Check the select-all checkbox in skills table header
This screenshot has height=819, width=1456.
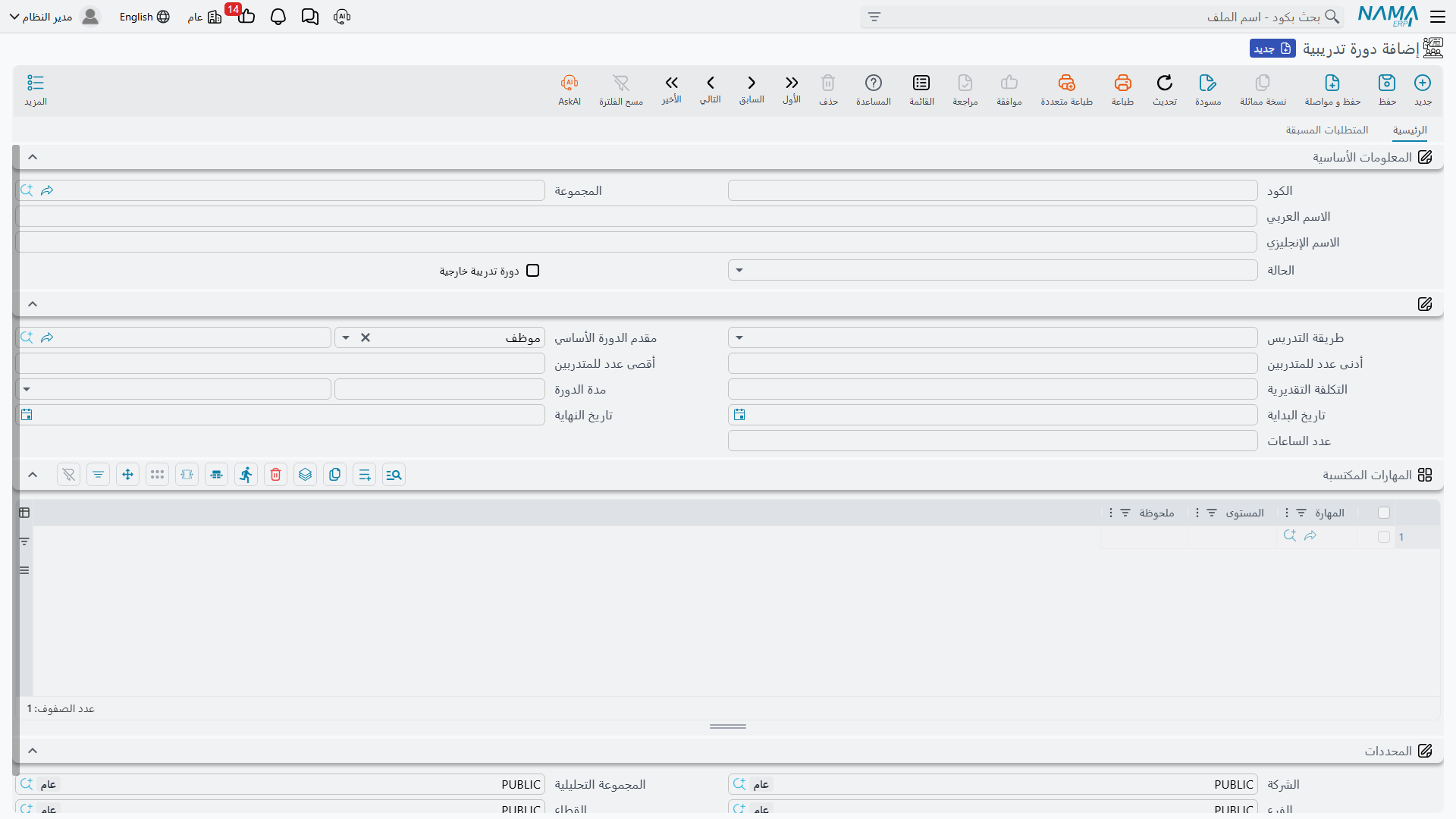point(1384,513)
